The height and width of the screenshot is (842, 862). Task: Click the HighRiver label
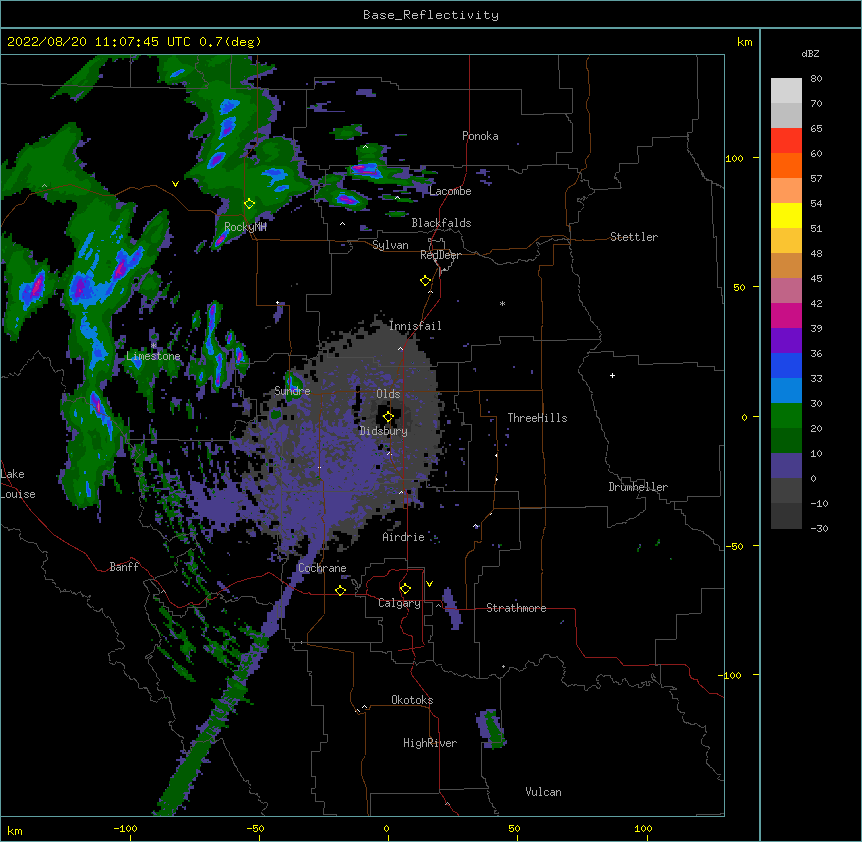point(430,743)
